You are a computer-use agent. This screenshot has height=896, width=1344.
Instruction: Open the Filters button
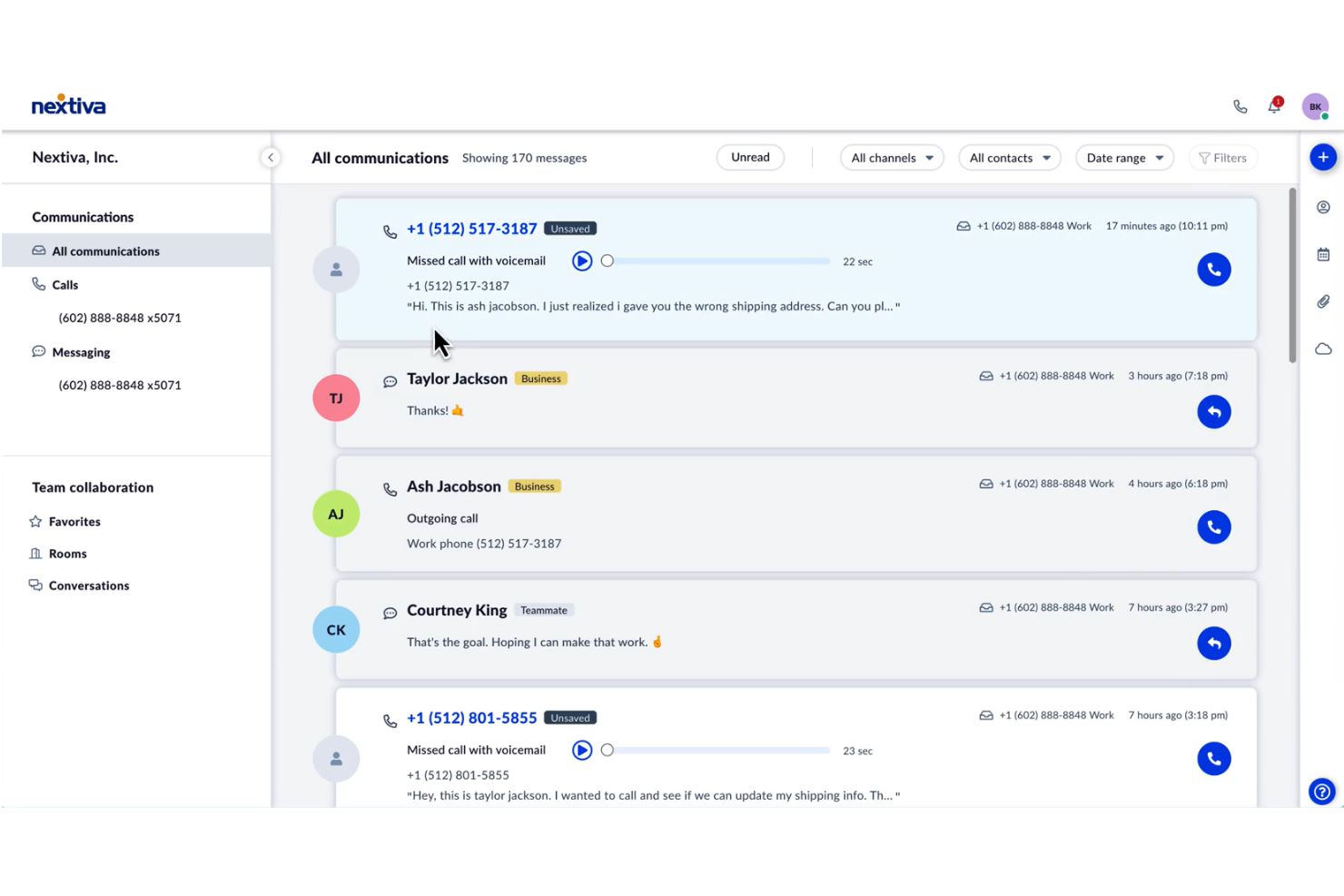pos(1222,157)
